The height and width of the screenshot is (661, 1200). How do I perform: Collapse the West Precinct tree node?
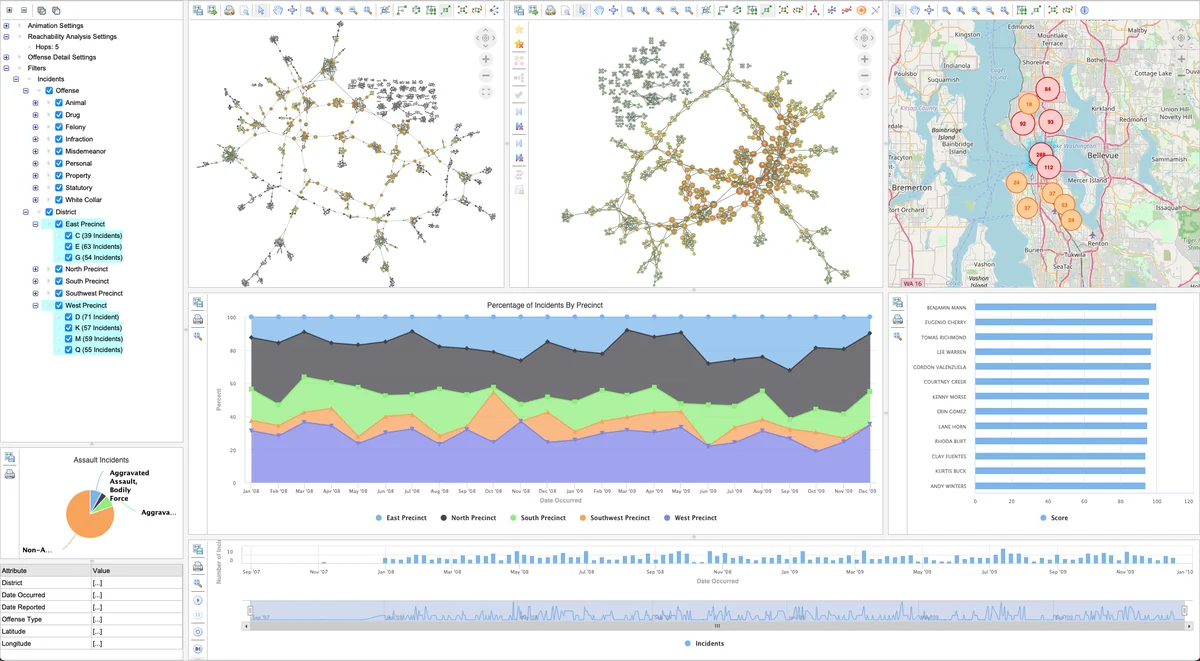coord(36,305)
